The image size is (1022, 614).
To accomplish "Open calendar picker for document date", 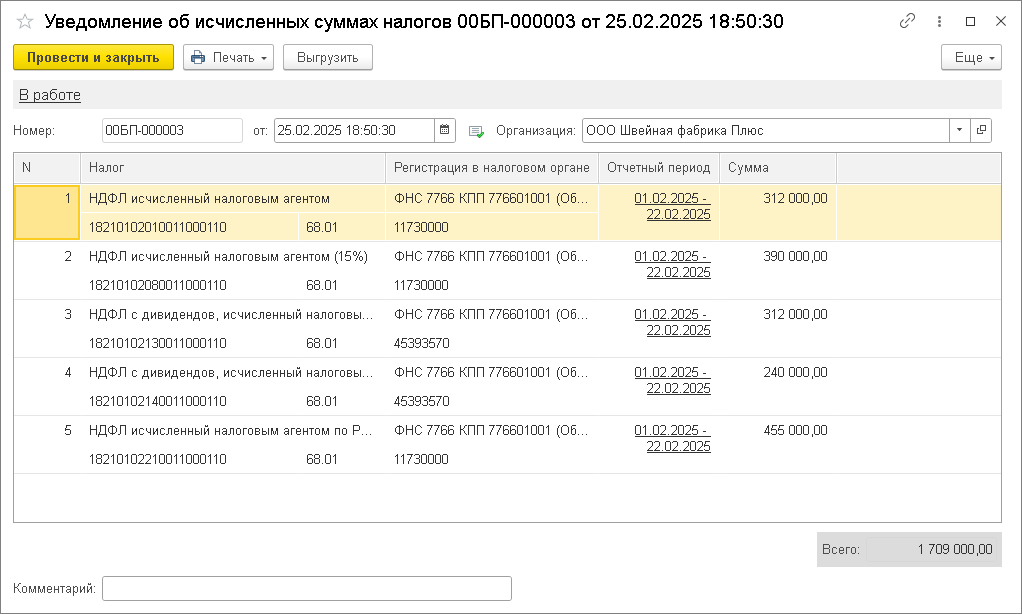I will (x=445, y=130).
